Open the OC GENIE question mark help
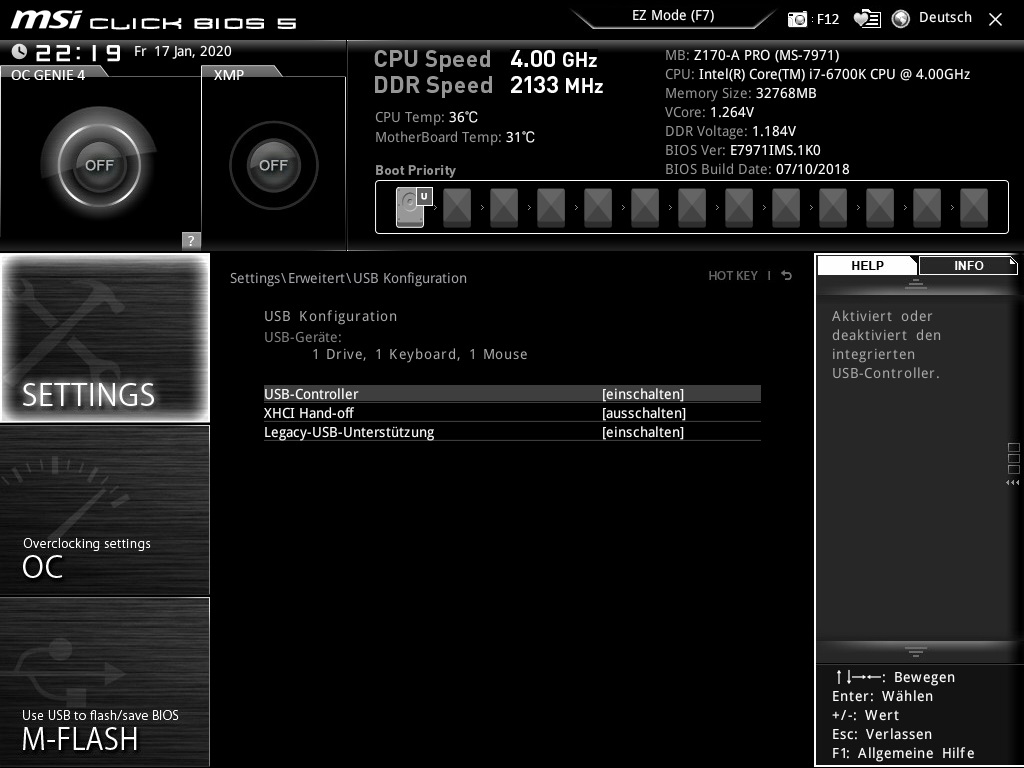This screenshot has width=1024, height=768. point(191,240)
